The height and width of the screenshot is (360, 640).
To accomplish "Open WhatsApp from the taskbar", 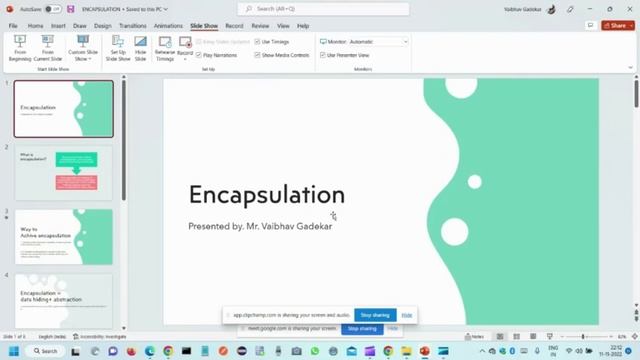I will pos(315,351).
